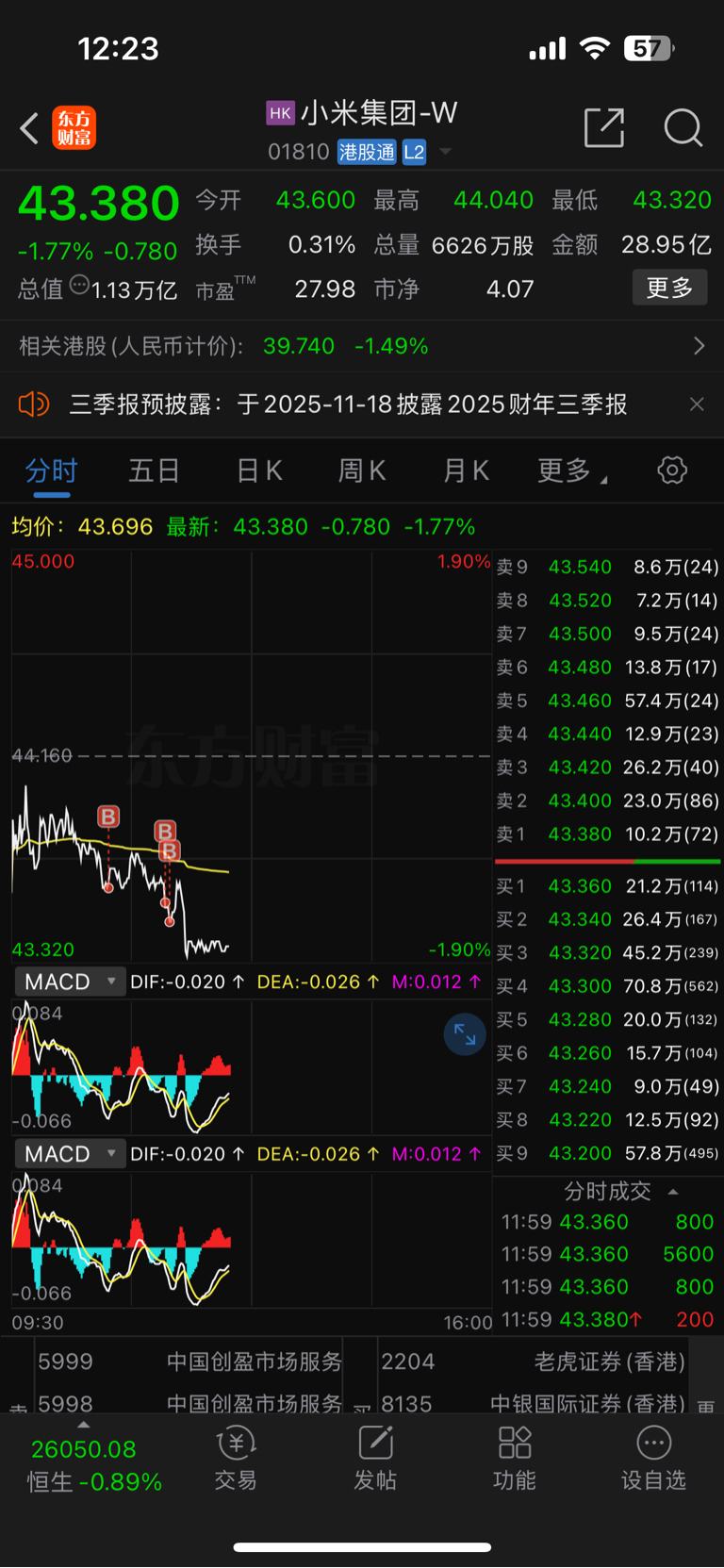Screen dimensions: 724x1568
Task: Open related 港股 RMB price chevron
Action: pyautogui.click(x=699, y=346)
